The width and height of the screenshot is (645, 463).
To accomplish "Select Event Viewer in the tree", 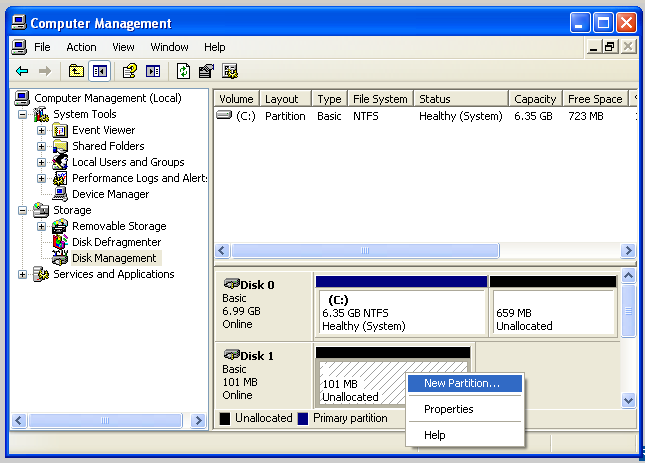I will click(x=103, y=130).
